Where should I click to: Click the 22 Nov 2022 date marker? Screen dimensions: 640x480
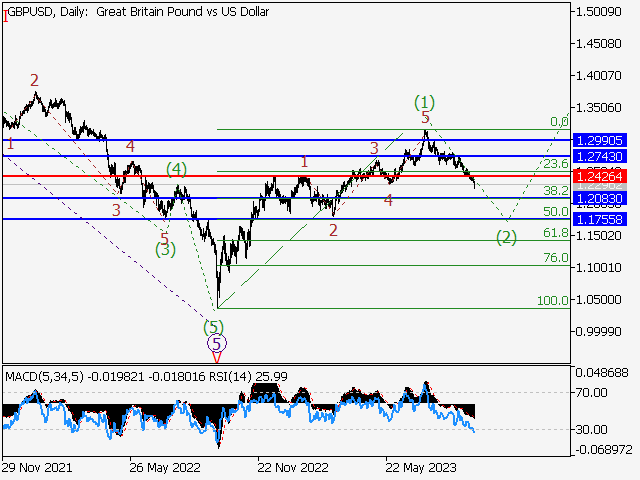(x=292, y=466)
